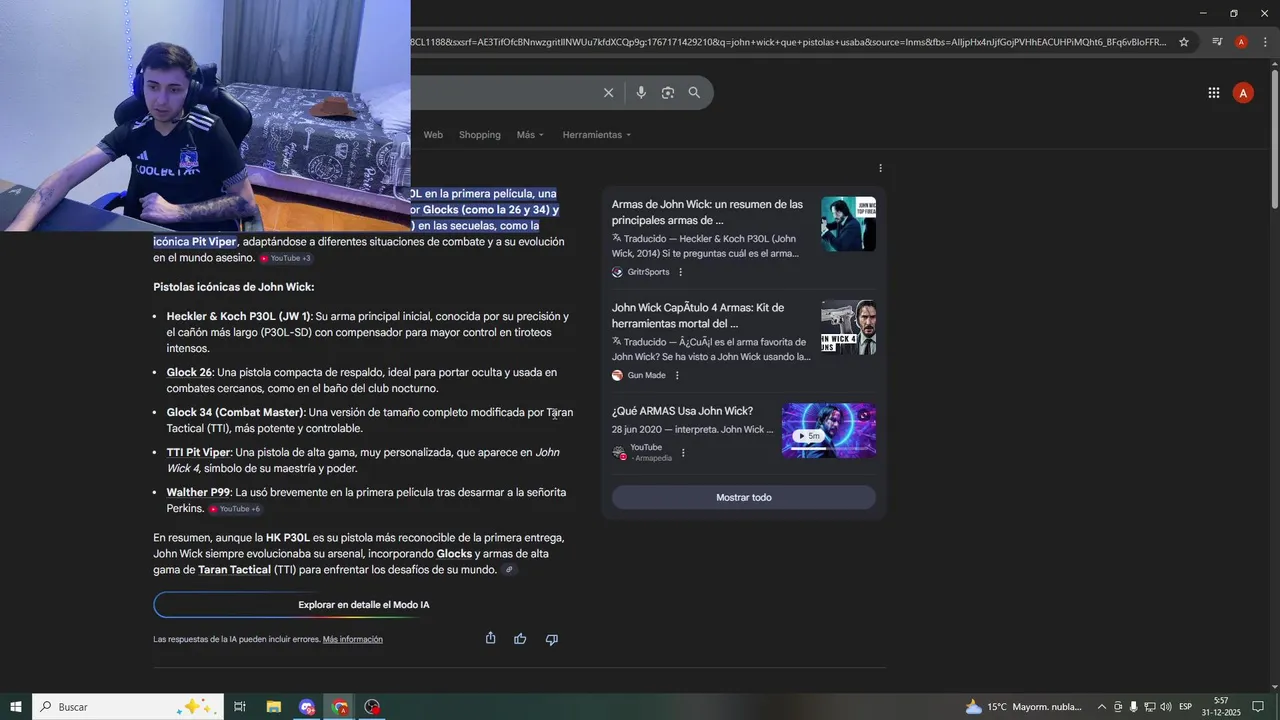Open AI overview three-dot options

(x=880, y=168)
